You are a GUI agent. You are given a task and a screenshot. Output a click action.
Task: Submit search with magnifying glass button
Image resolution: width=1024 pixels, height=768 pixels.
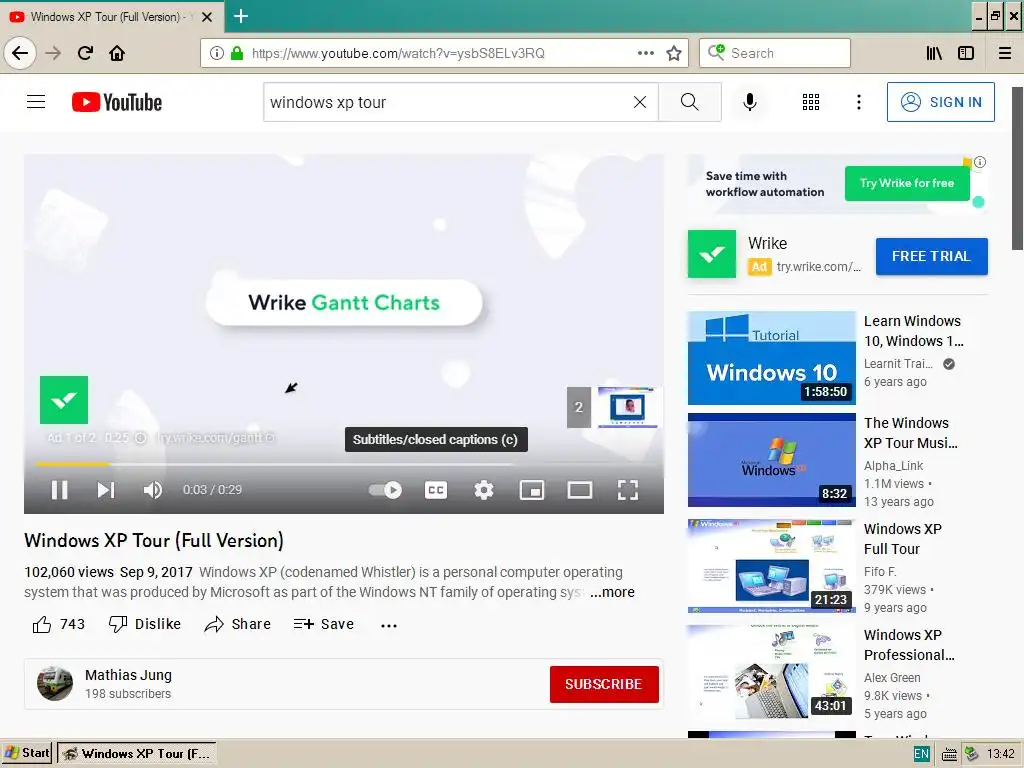[x=690, y=102]
